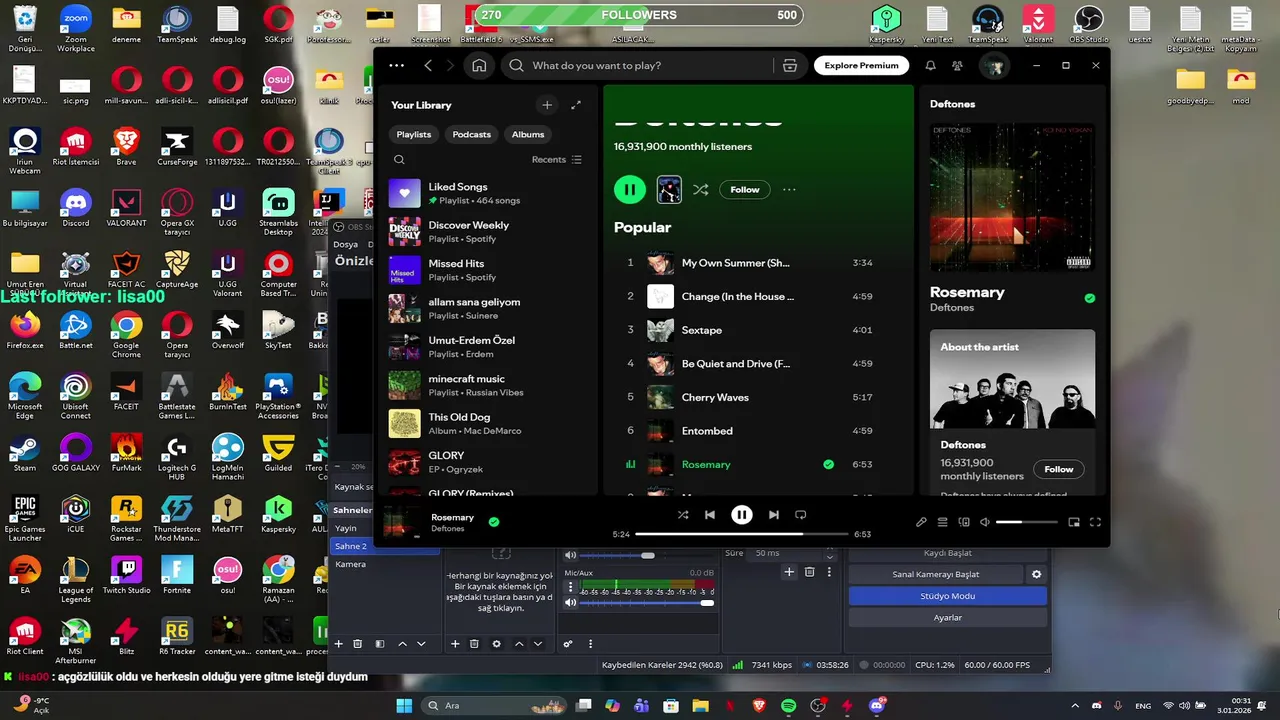Move source down with arrow in OBS Sources
The image size is (1280, 720).
click(538, 644)
